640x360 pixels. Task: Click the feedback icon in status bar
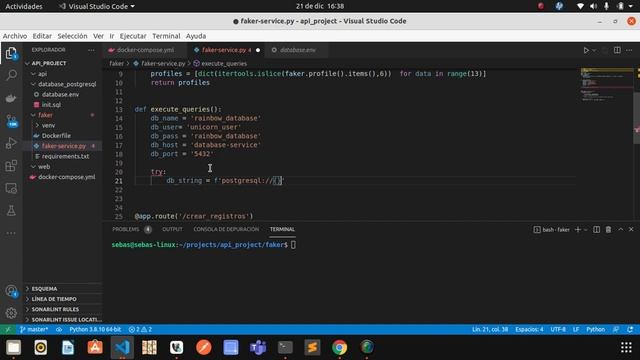(616, 329)
